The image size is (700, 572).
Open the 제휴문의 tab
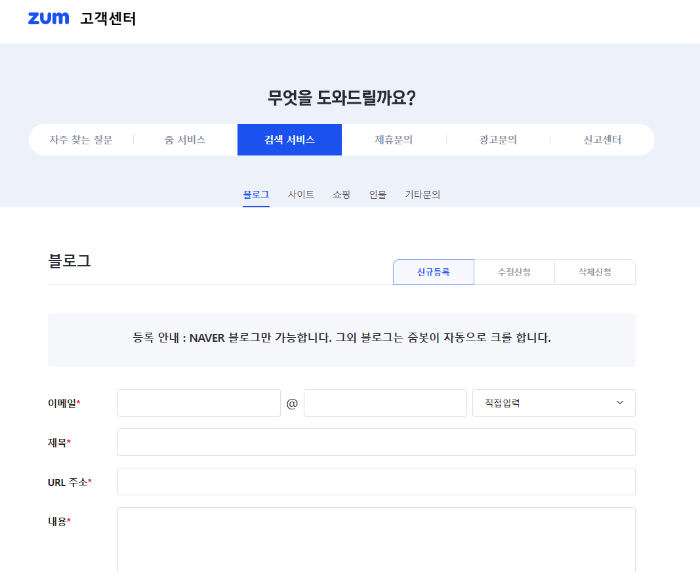click(394, 140)
